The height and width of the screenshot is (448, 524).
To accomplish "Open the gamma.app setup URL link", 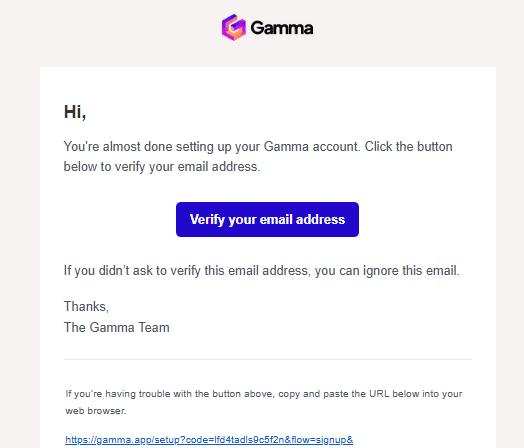I will (x=209, y=440).
